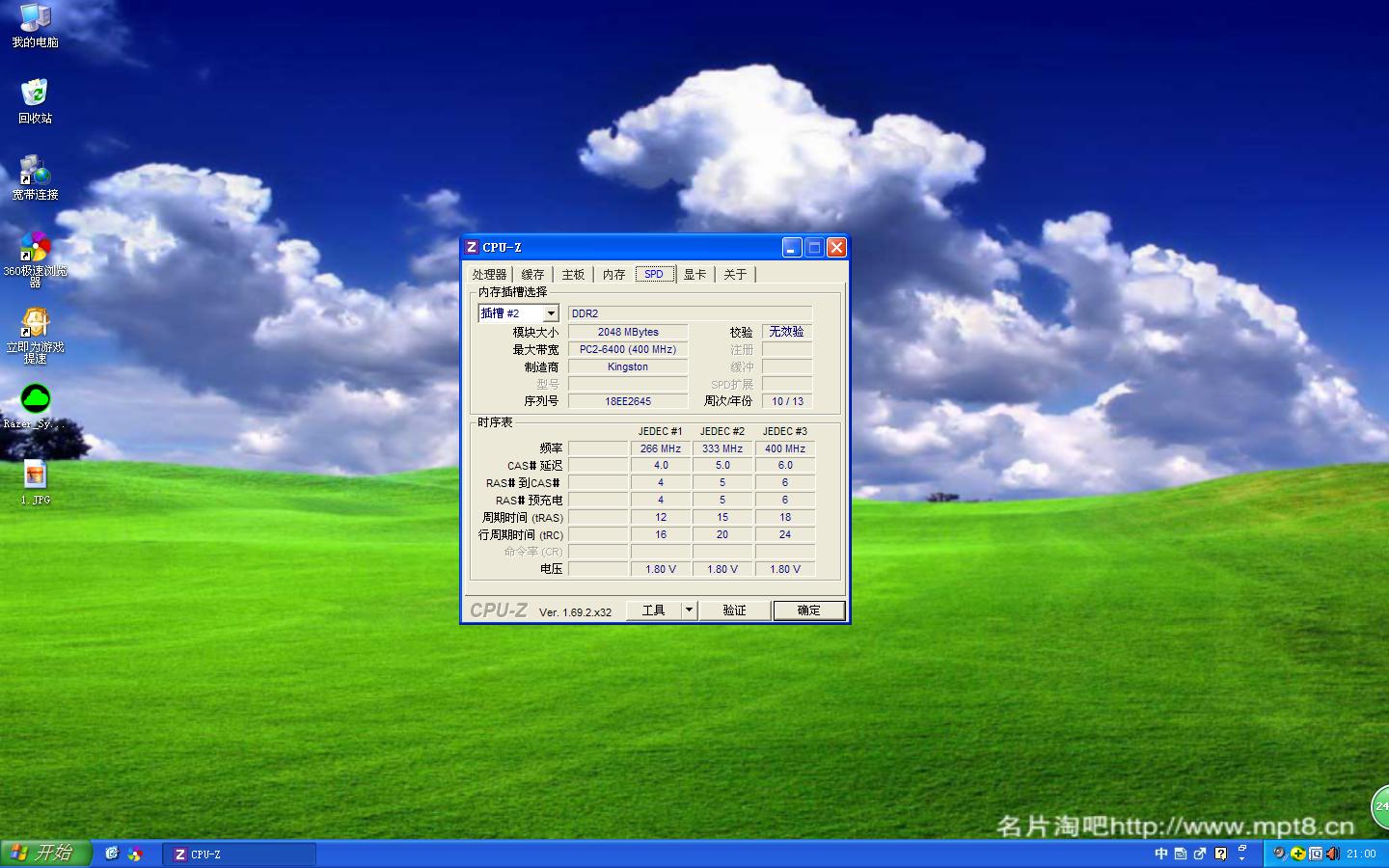Open the 关于 tab
The image size is (1389, 868).
coord(735,275)
